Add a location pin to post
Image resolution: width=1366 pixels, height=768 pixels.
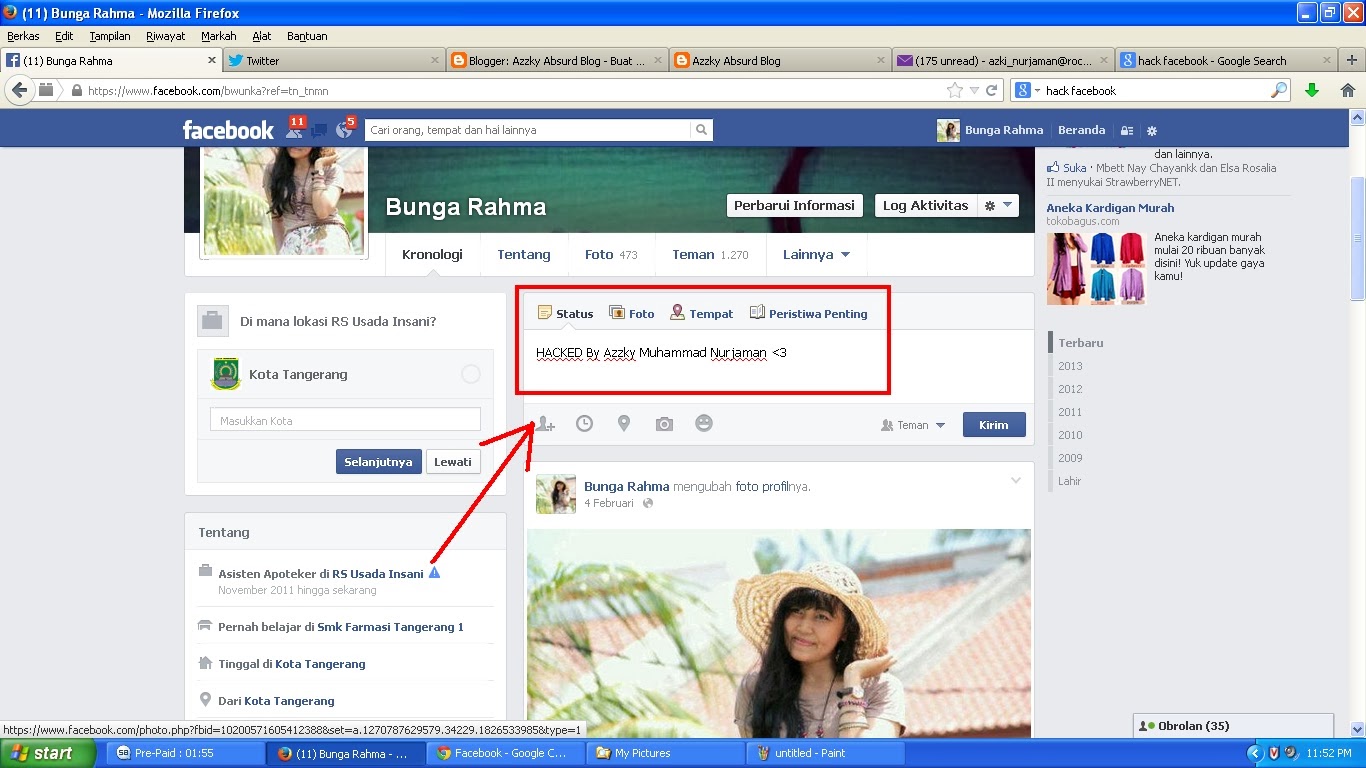click(x=624, y=424)
